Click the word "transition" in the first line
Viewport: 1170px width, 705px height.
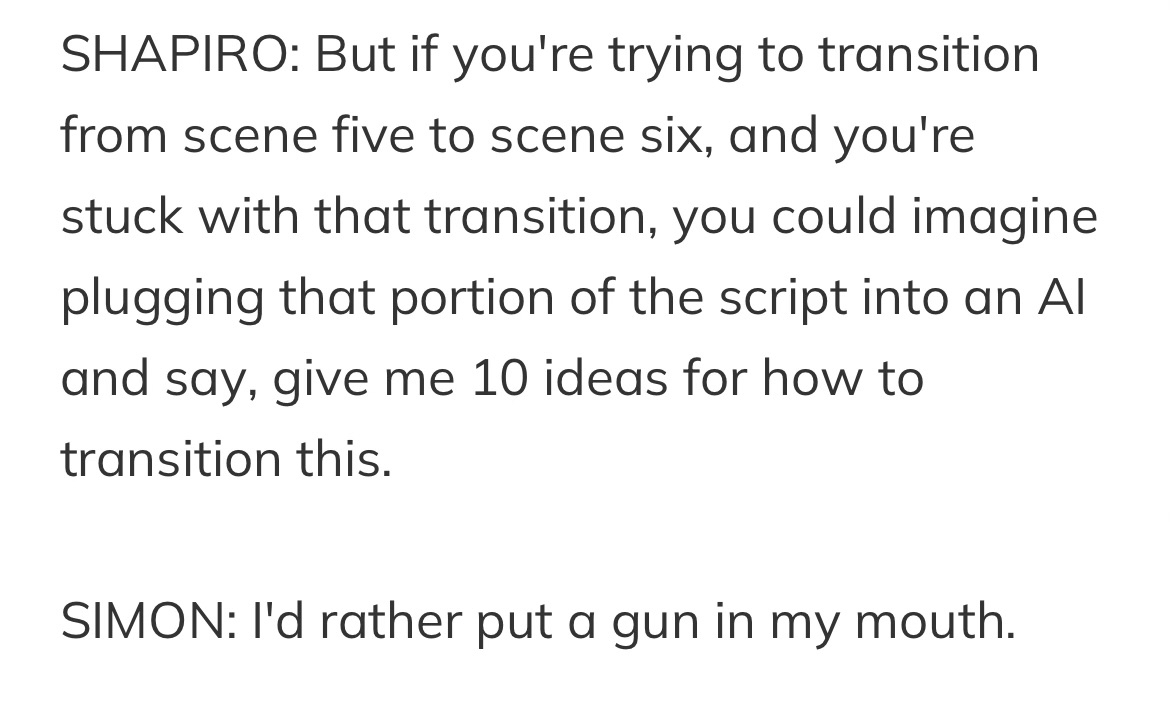click(929, 54)
